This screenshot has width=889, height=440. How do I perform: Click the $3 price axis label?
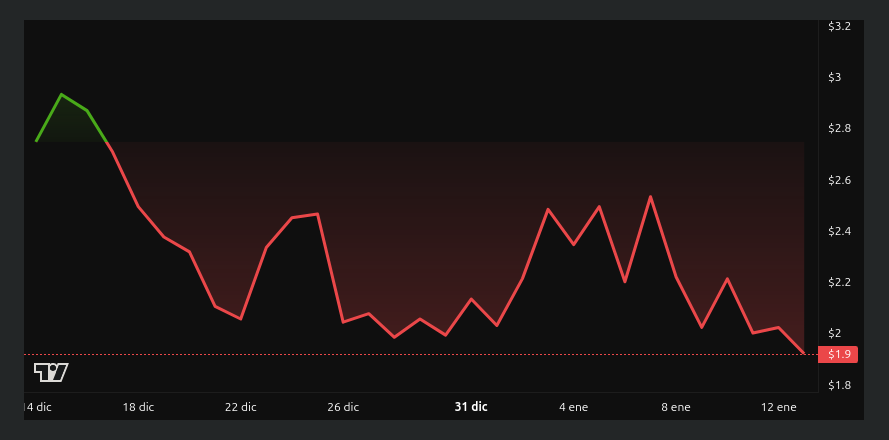coord(835,78)
